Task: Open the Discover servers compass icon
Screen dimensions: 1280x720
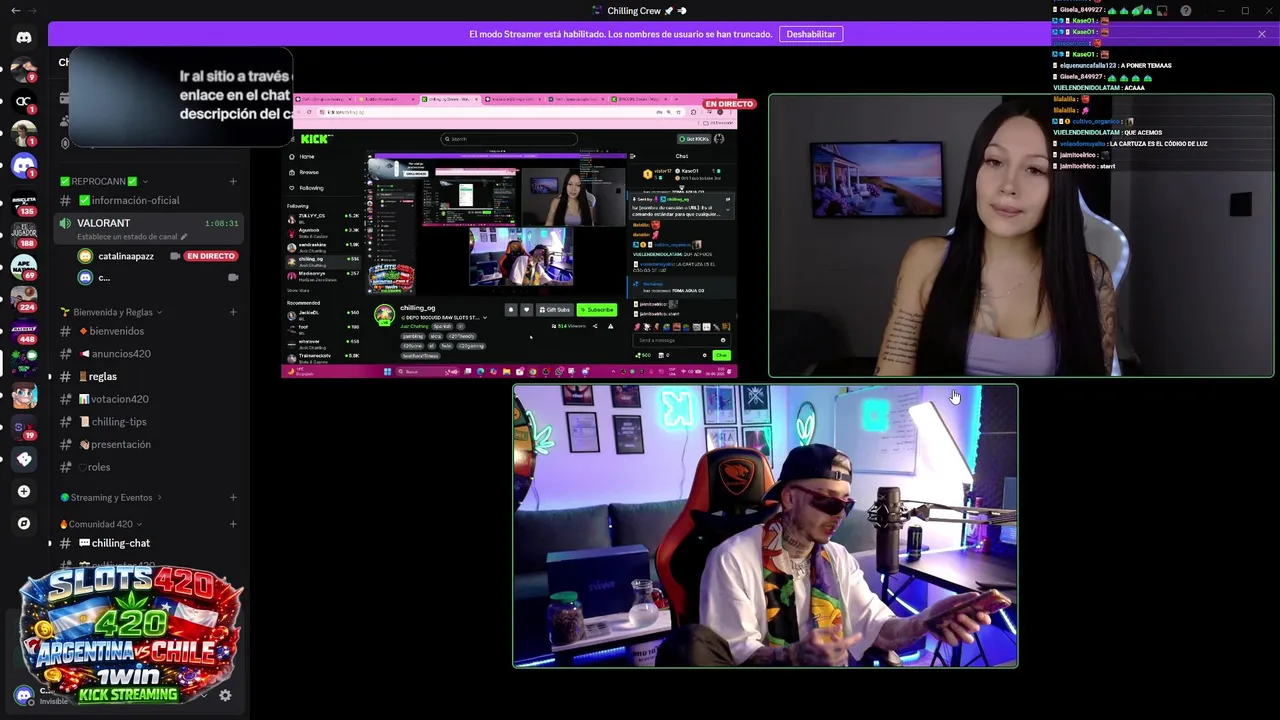Action: point(24,523)
